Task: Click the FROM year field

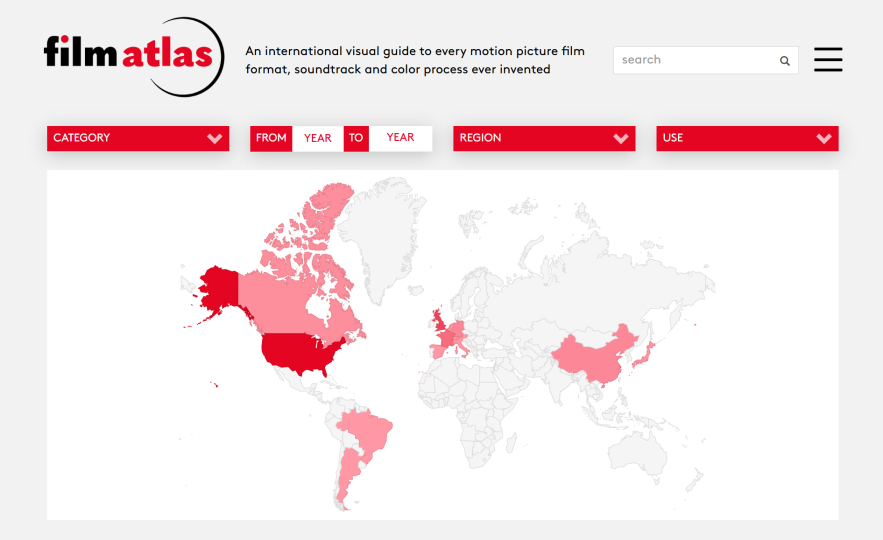Action: (318, 139)
